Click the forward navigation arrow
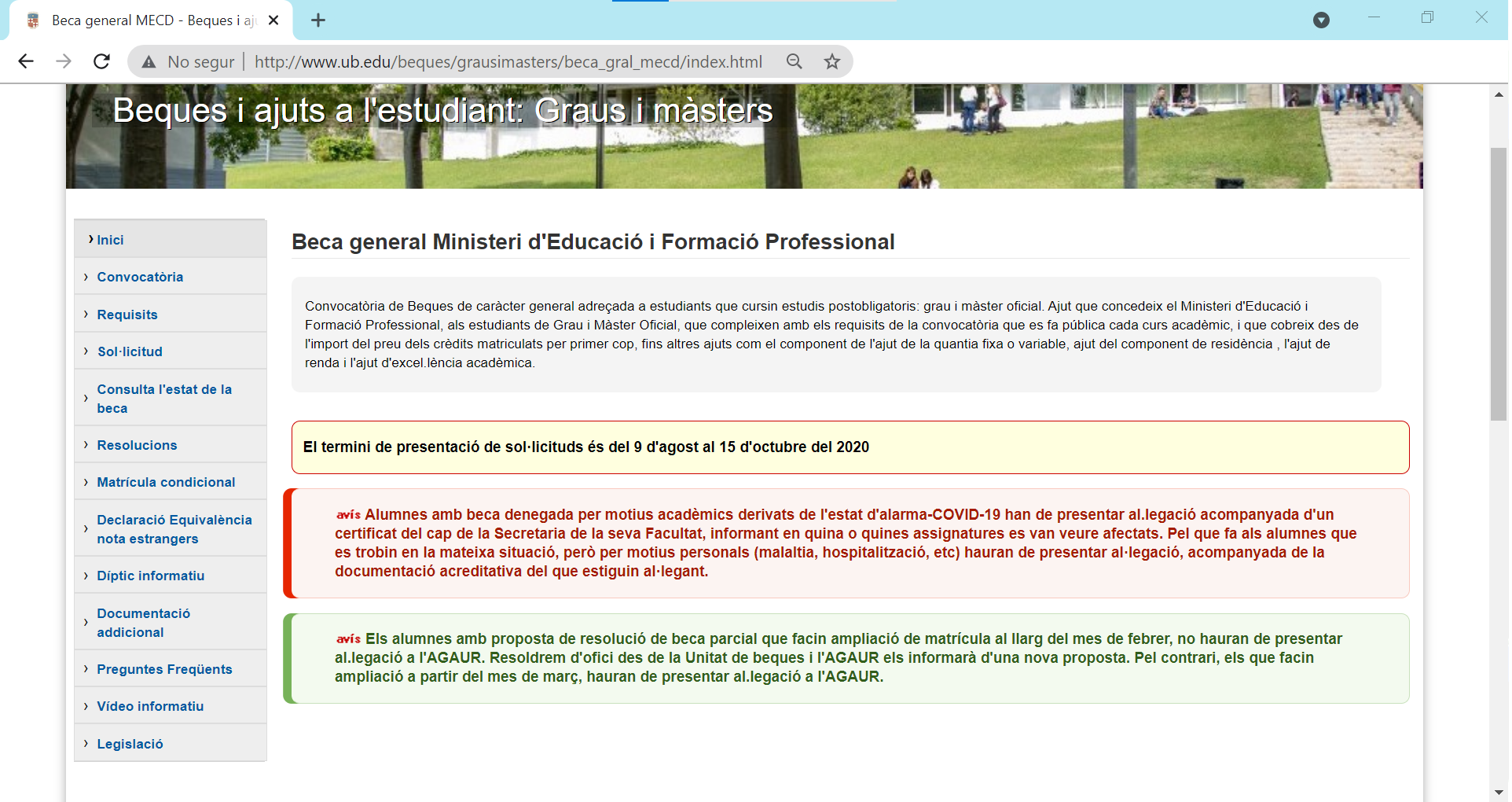Screen dimensions: 1512x802 pyautogui.click(x=64, y=61)
